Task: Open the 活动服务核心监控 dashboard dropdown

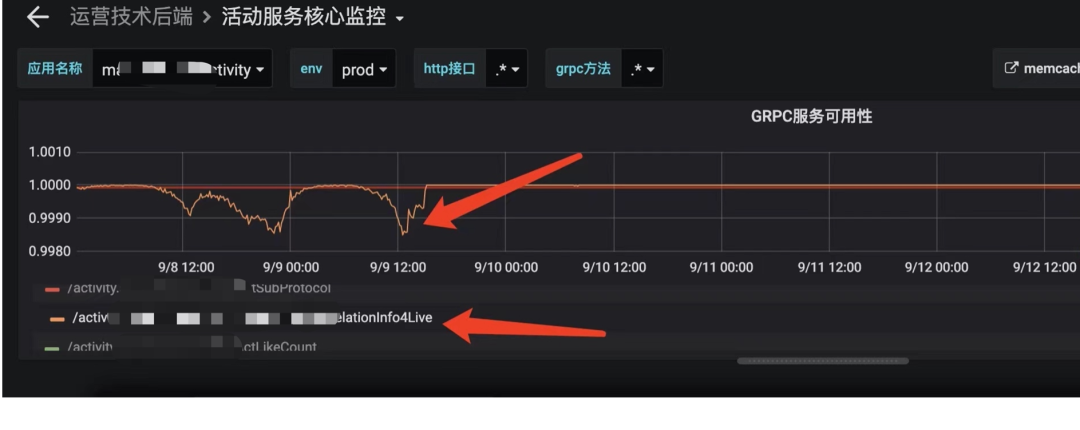Action: 313,17
